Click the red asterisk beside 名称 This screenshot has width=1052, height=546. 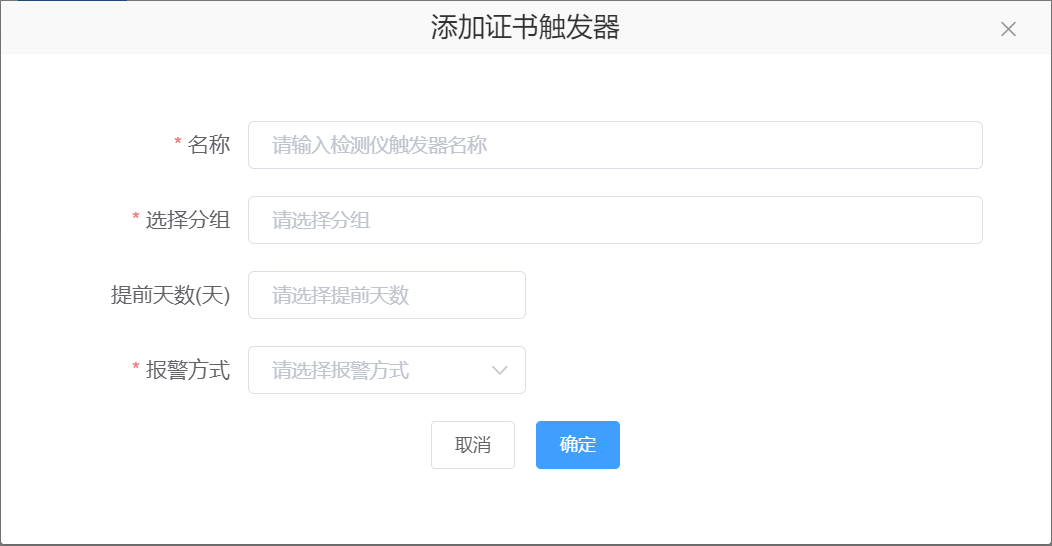point(178,144)
